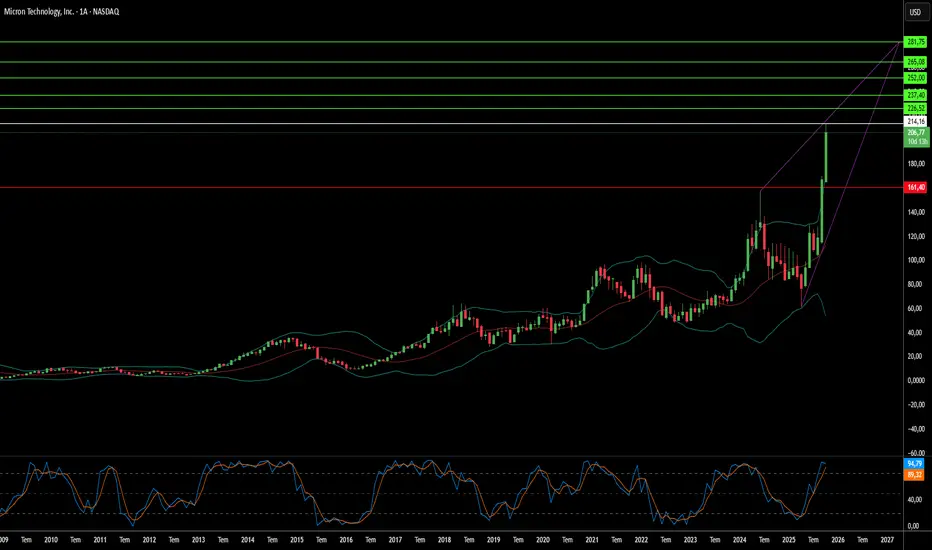The width and height of the screenshot is (932, 550).
Task: Open the USD currency selector
Action: click(914, 13)
